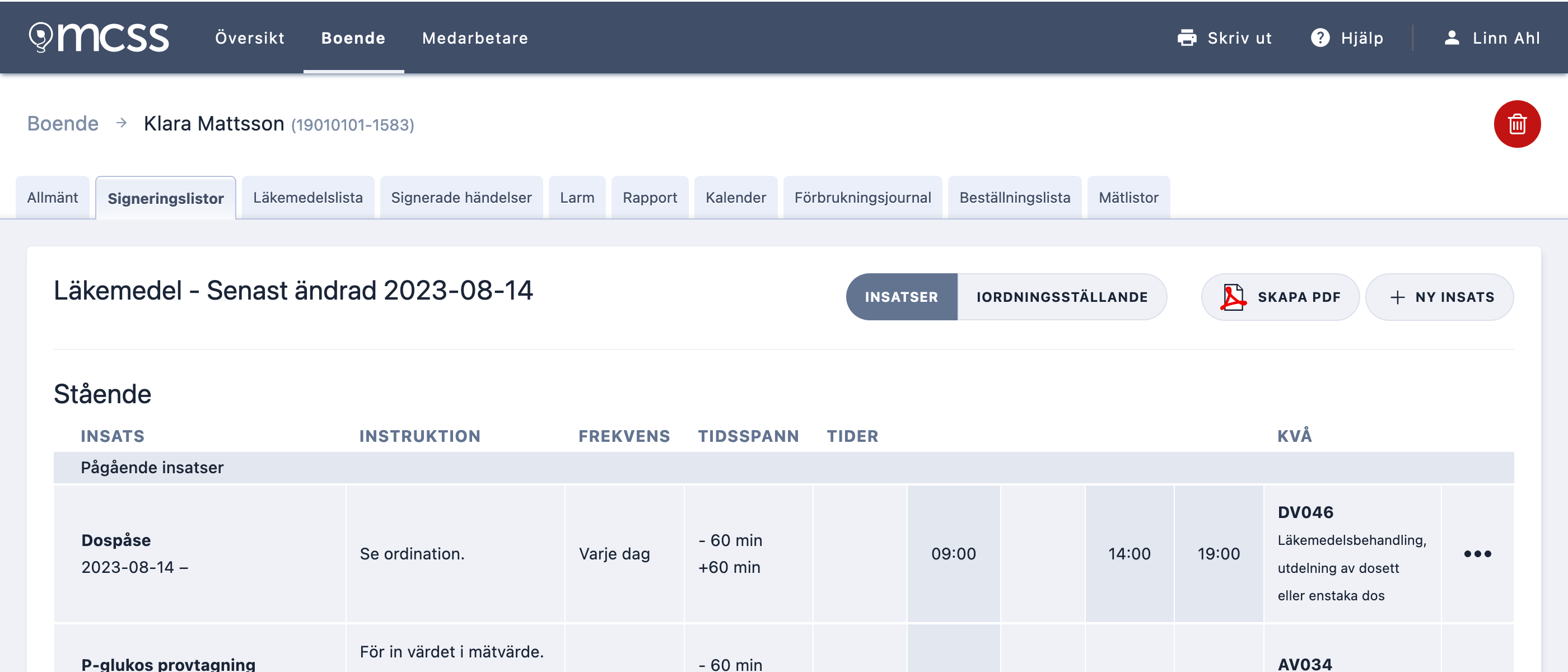Click Se ordination instruction text

click(412, 553)
